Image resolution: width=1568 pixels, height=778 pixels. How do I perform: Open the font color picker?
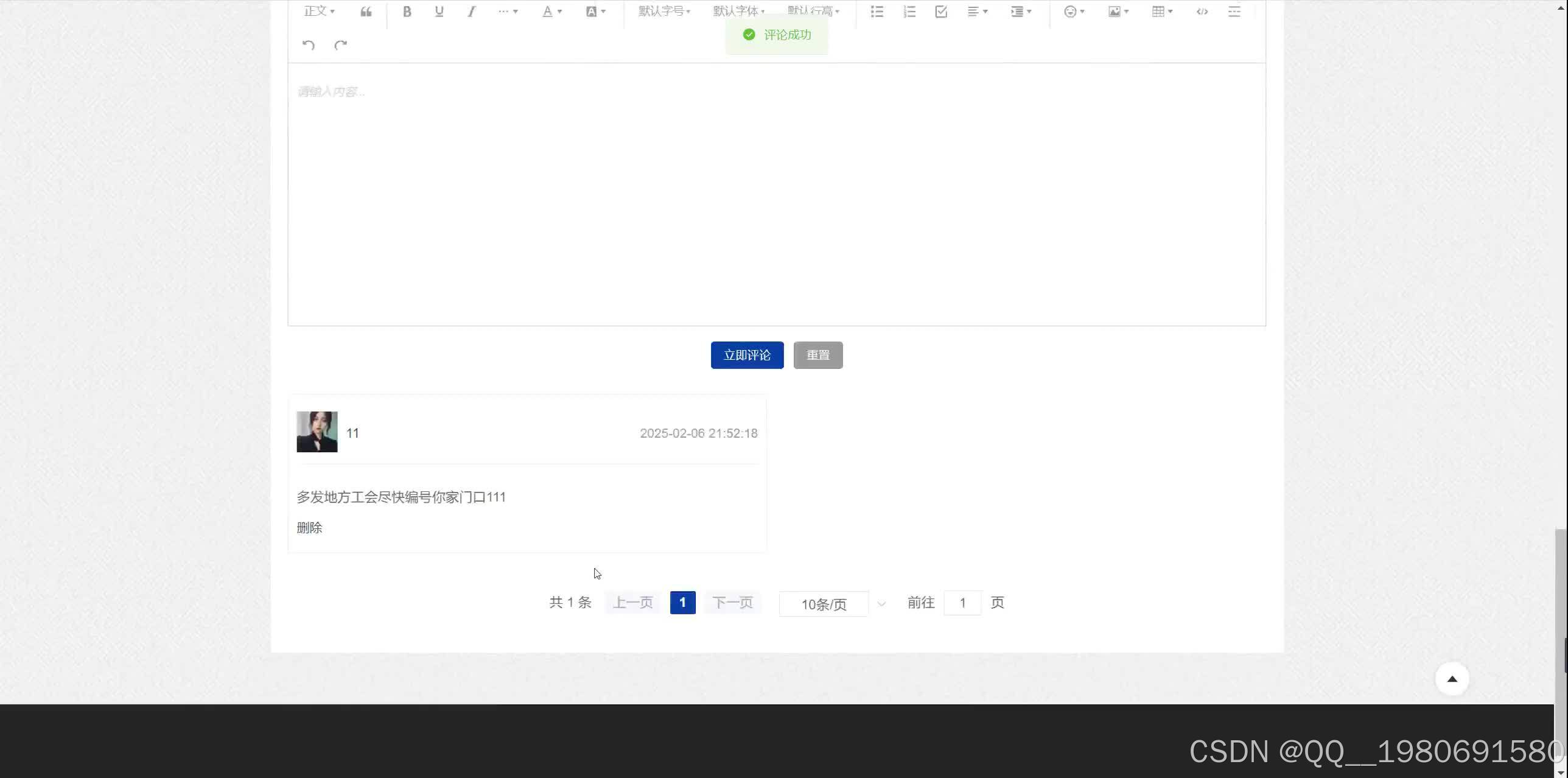tap(551, 12)
